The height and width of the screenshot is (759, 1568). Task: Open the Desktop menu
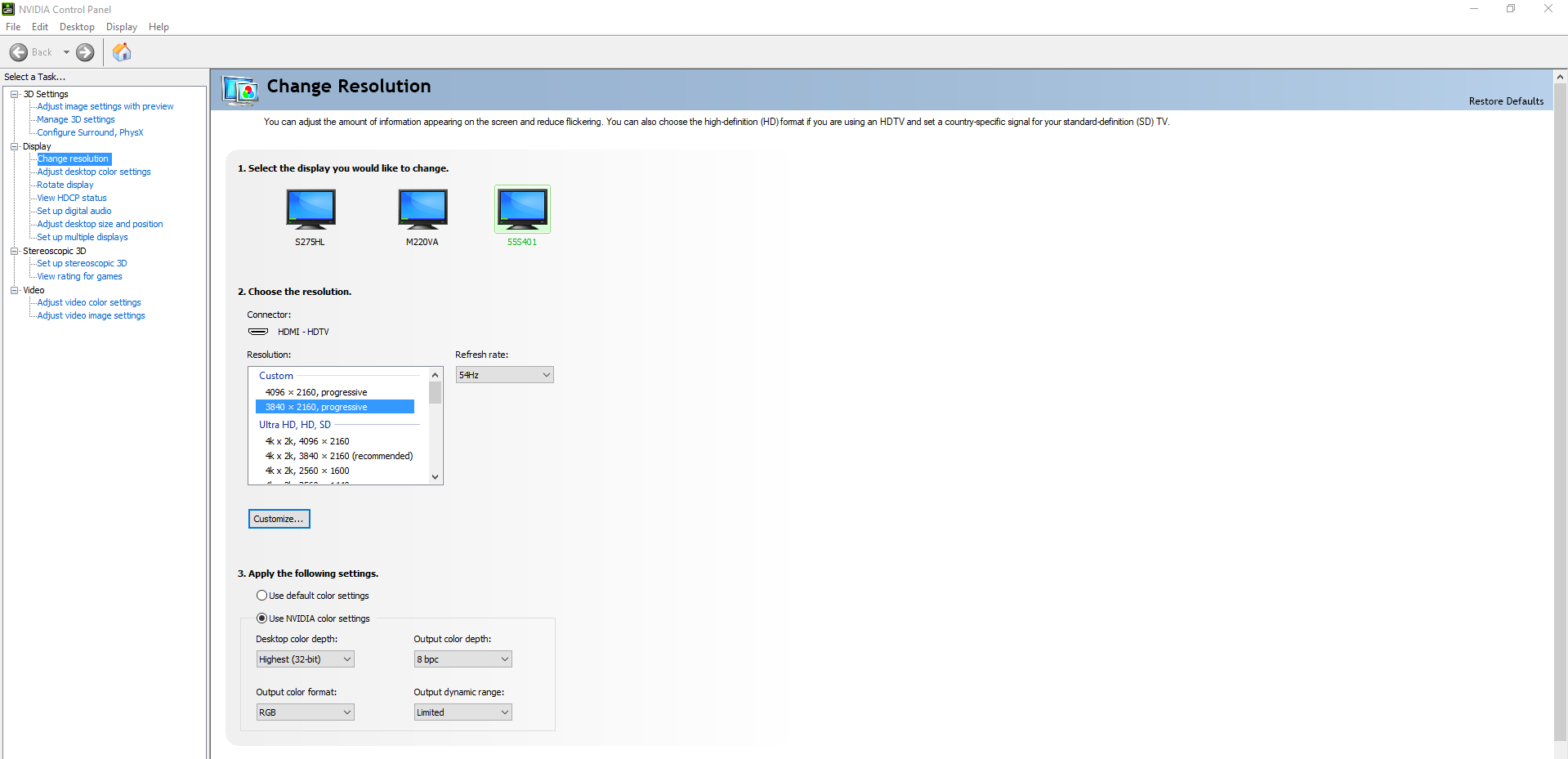pyautogui.click(x=77, y=27)
